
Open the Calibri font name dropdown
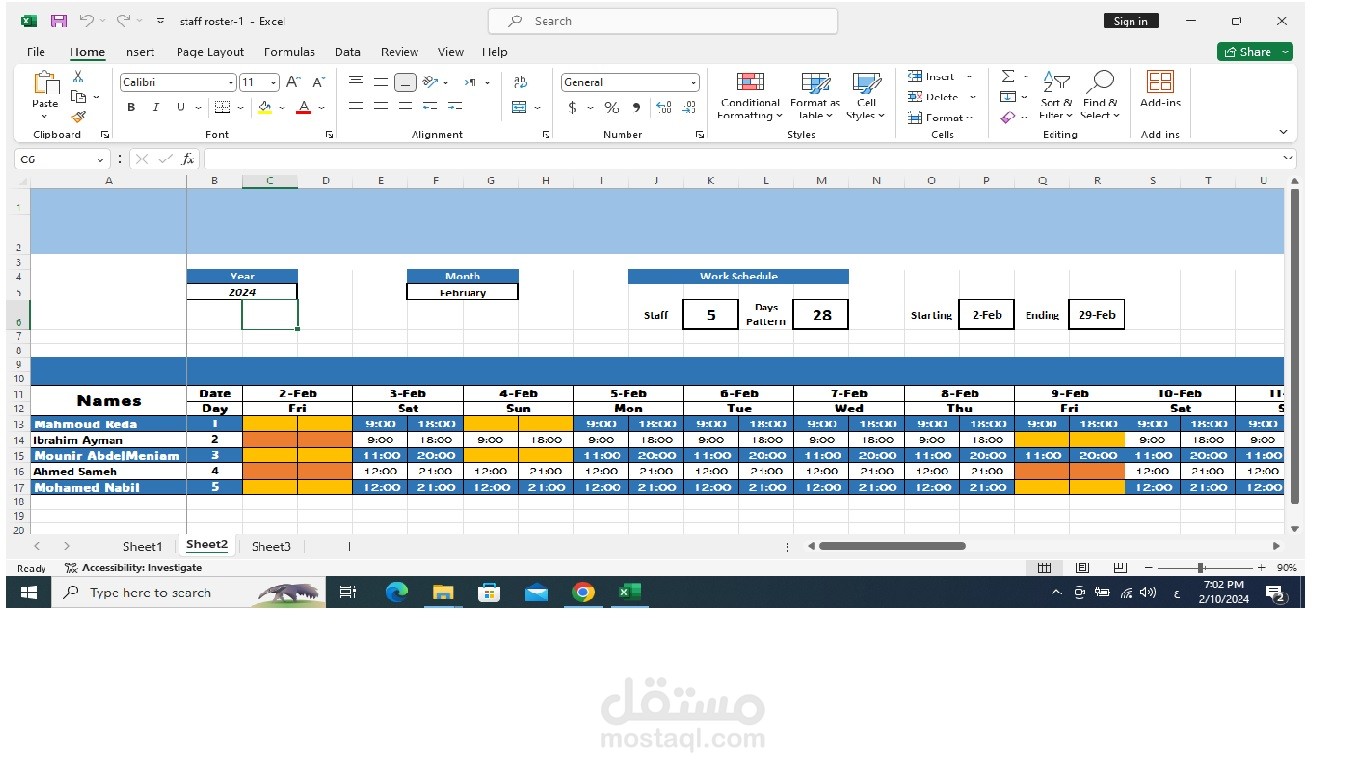pyautogui.click(x=231, y=83)
